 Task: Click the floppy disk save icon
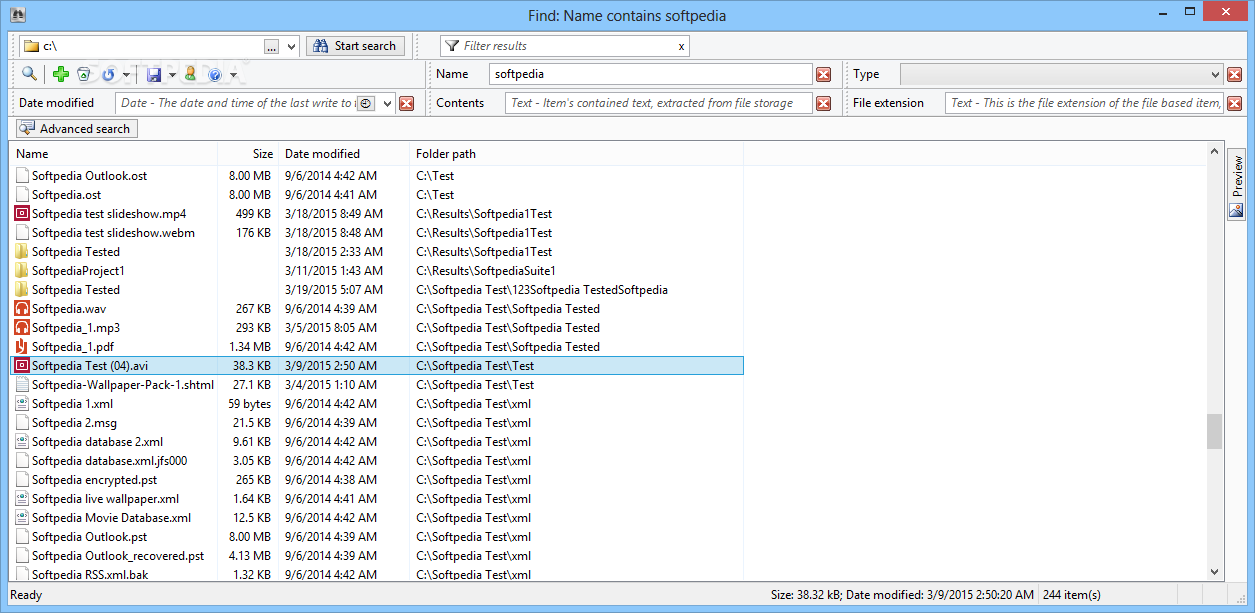pos(154,74)
